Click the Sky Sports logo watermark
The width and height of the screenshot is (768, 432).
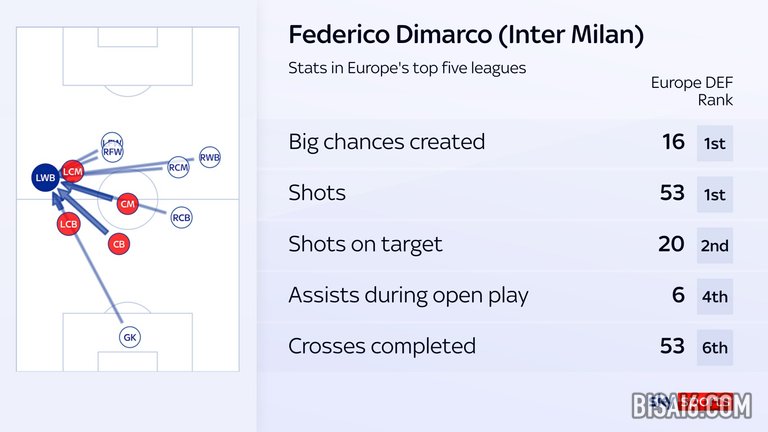coord(692,403)
